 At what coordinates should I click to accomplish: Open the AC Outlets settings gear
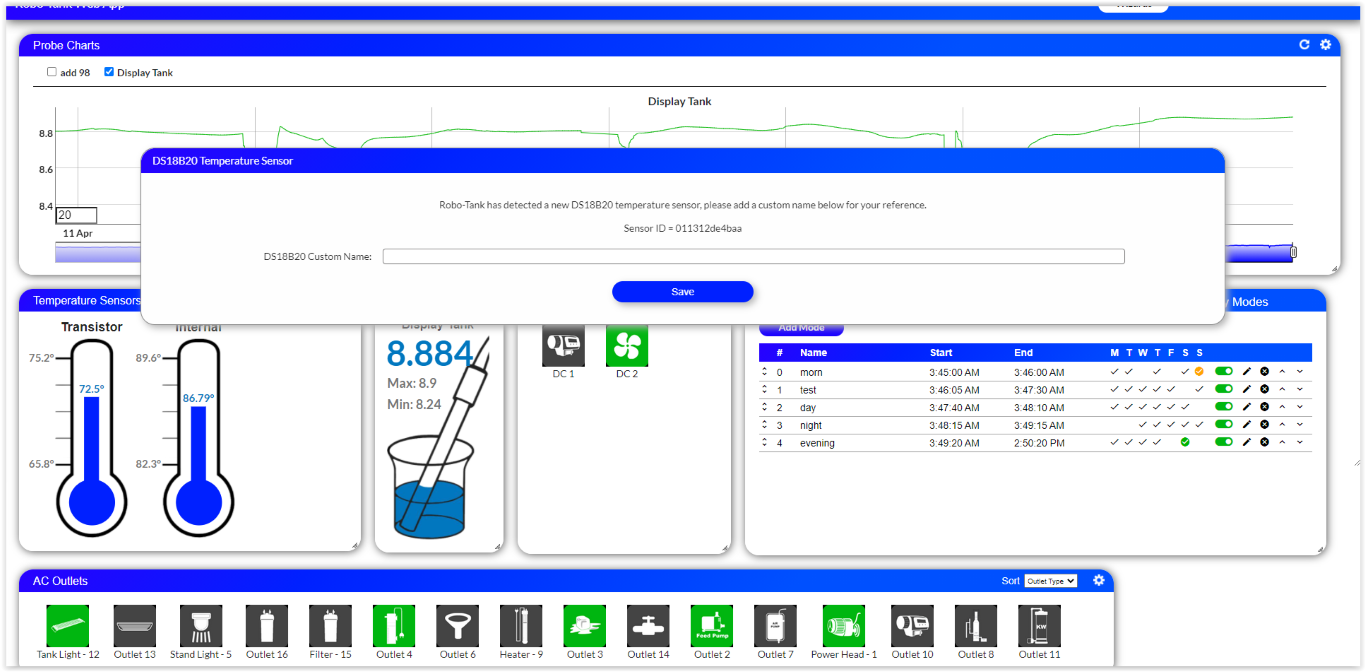pyautogui.click(x=1099, y=581)
